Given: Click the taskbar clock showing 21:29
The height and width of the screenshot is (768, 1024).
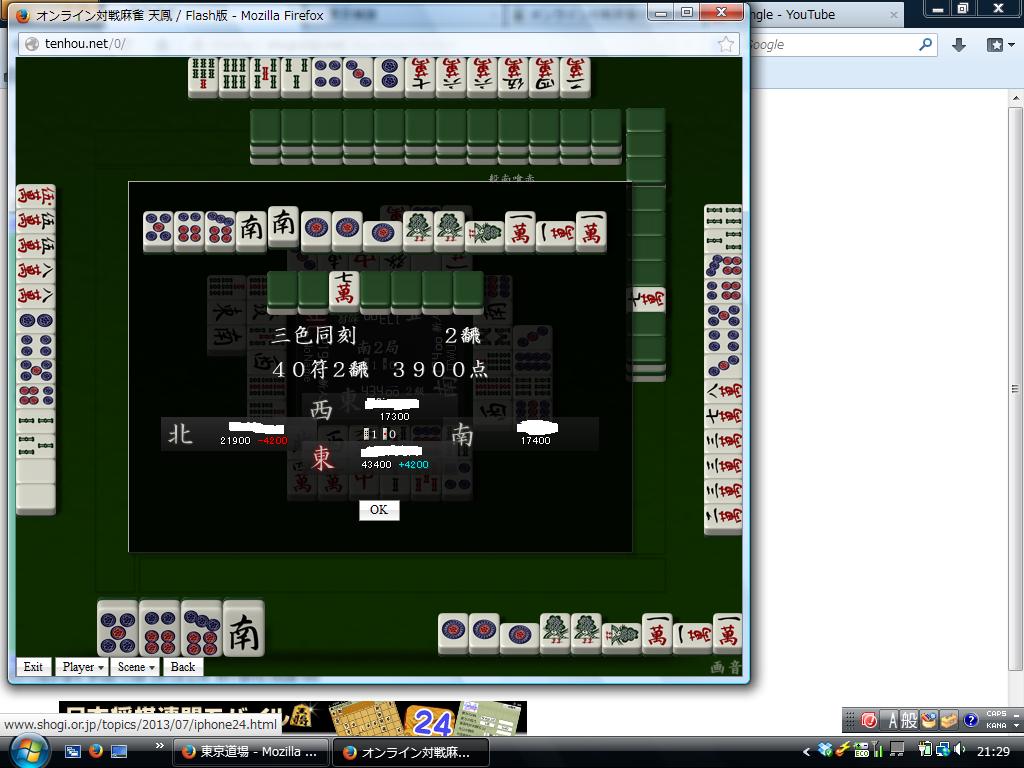Looking at the screenshot, I should (x=993, y=752).
